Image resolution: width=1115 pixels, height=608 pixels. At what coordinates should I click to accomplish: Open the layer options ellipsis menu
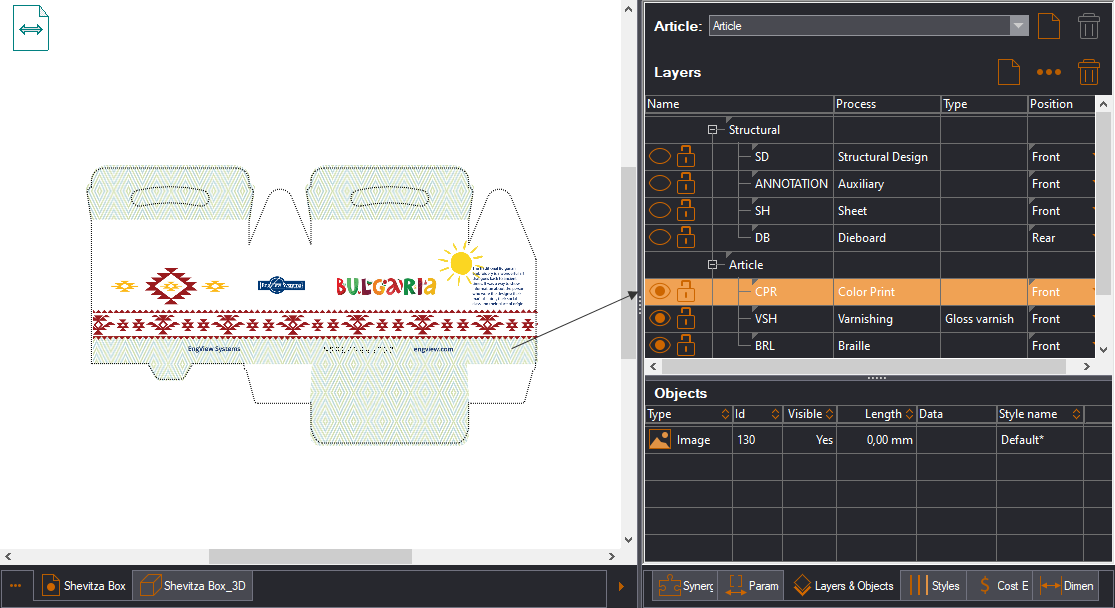pos(1048,72)
